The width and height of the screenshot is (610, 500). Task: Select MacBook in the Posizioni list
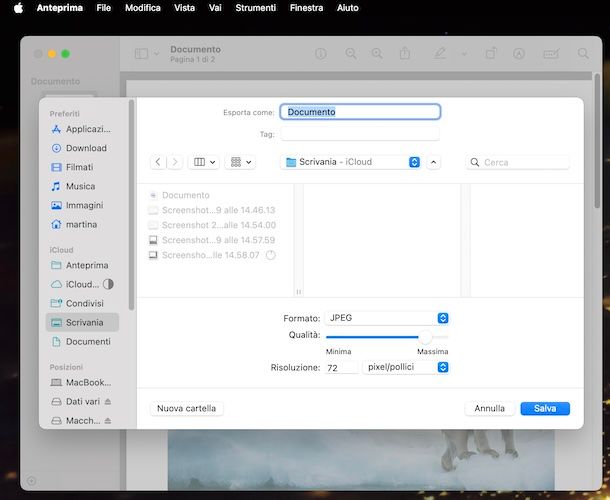click(82, 382)
